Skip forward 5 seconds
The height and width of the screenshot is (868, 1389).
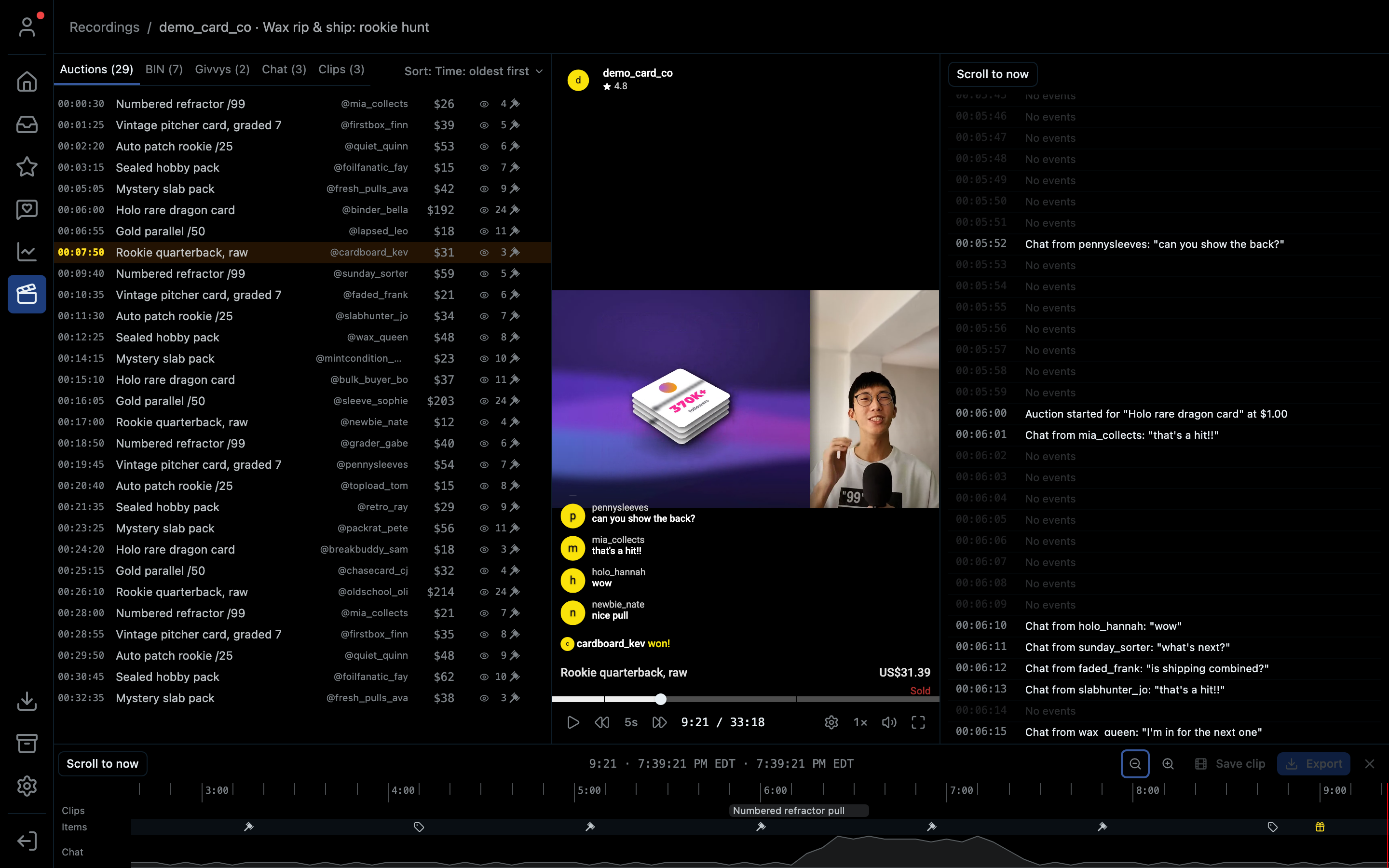point(659,722)
